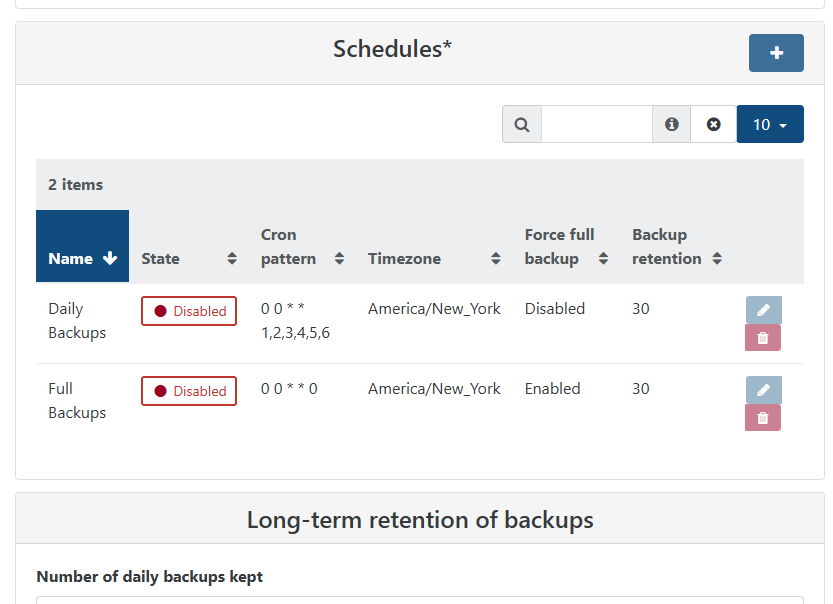Image resolution: width=833 pixels, height=604 pixels.
Task: Clear the search filter with x icon
Action: pos(713,124)
